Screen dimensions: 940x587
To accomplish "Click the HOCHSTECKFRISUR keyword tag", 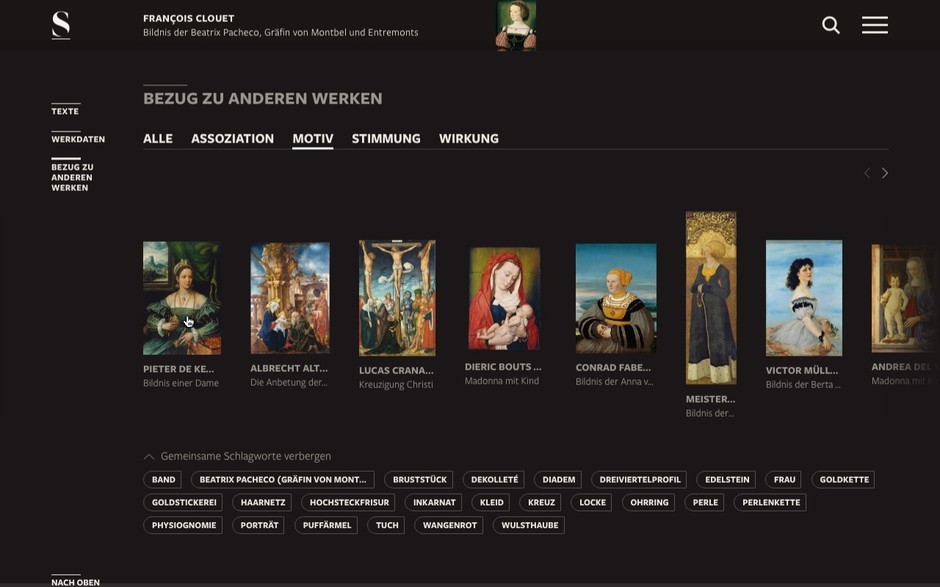I will [x=349, y=502].
